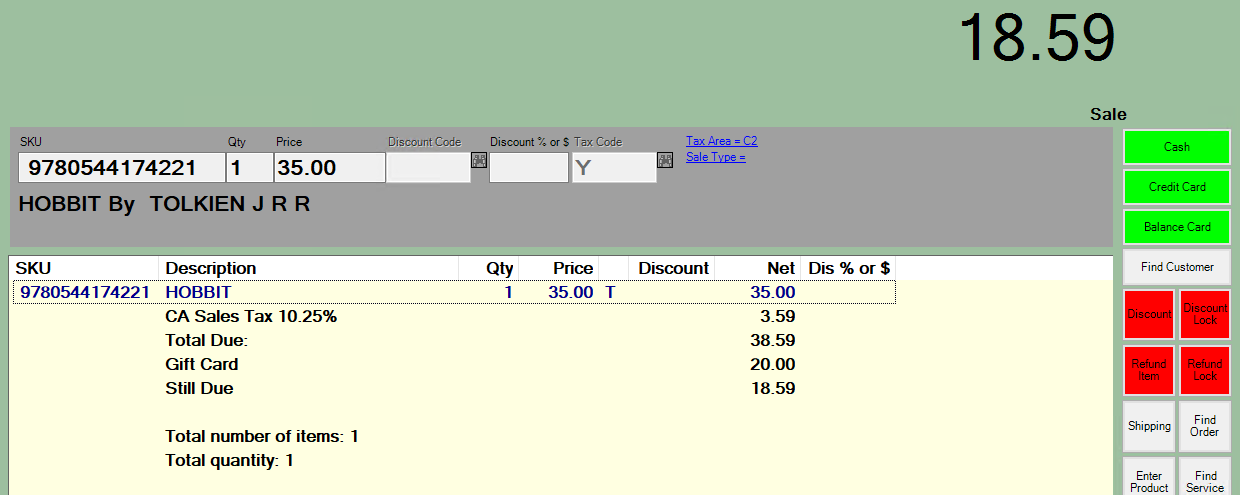
Task: Select the tax amount 3.59
Action: [777, 316]
